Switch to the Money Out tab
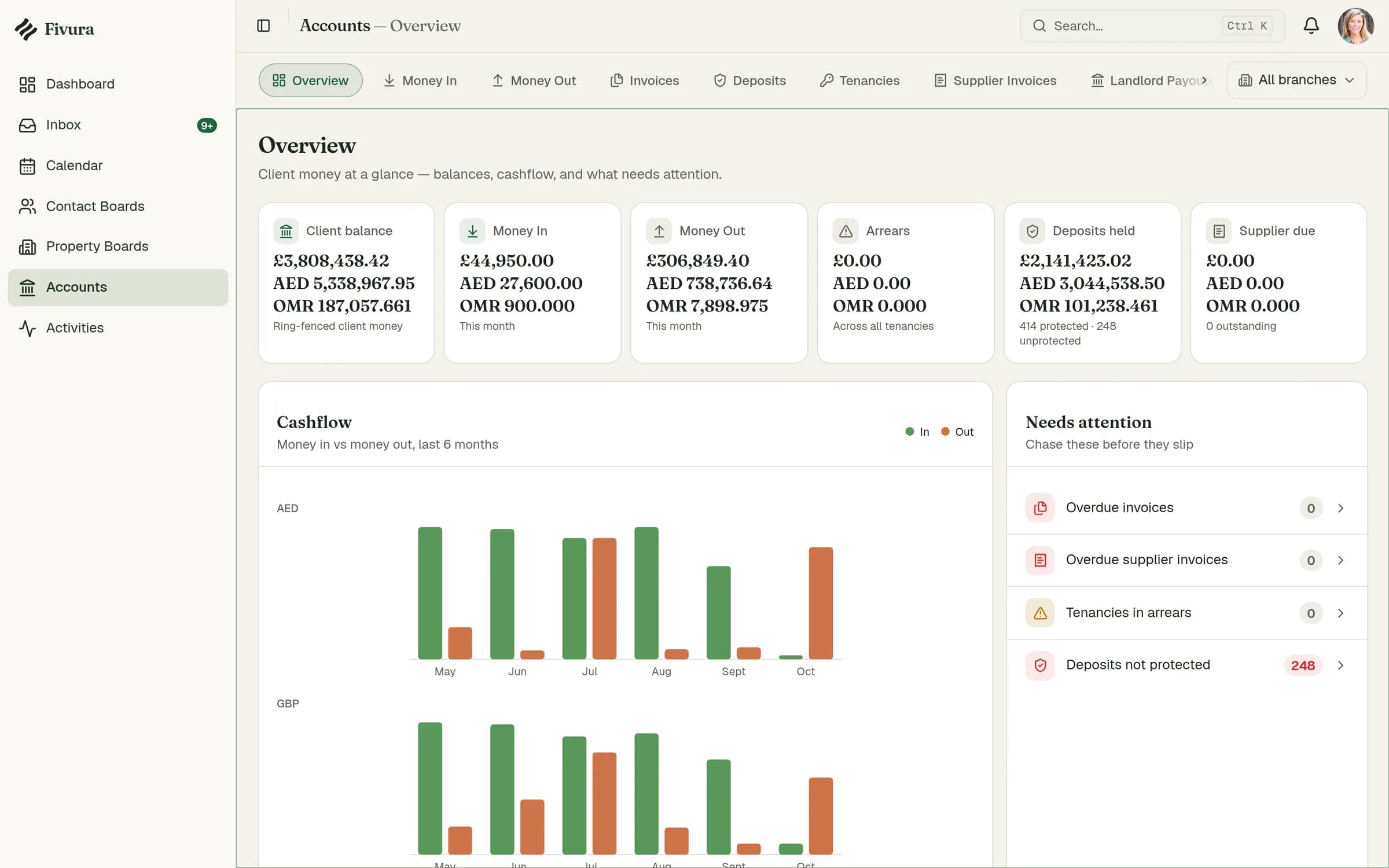Image resolution: width=1389 pixels, height=868 pixels. [x=534, y=80]
